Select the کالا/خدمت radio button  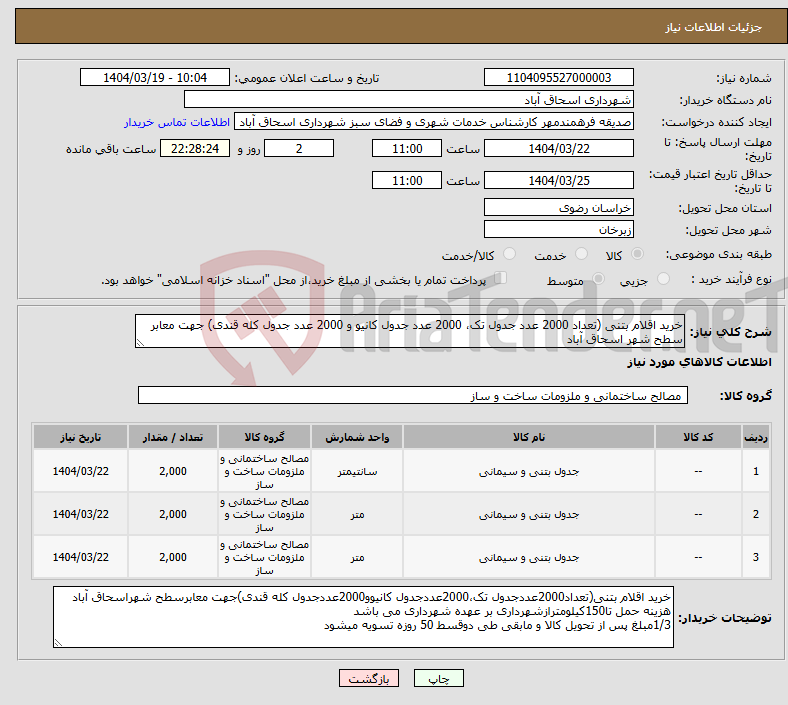510,254
